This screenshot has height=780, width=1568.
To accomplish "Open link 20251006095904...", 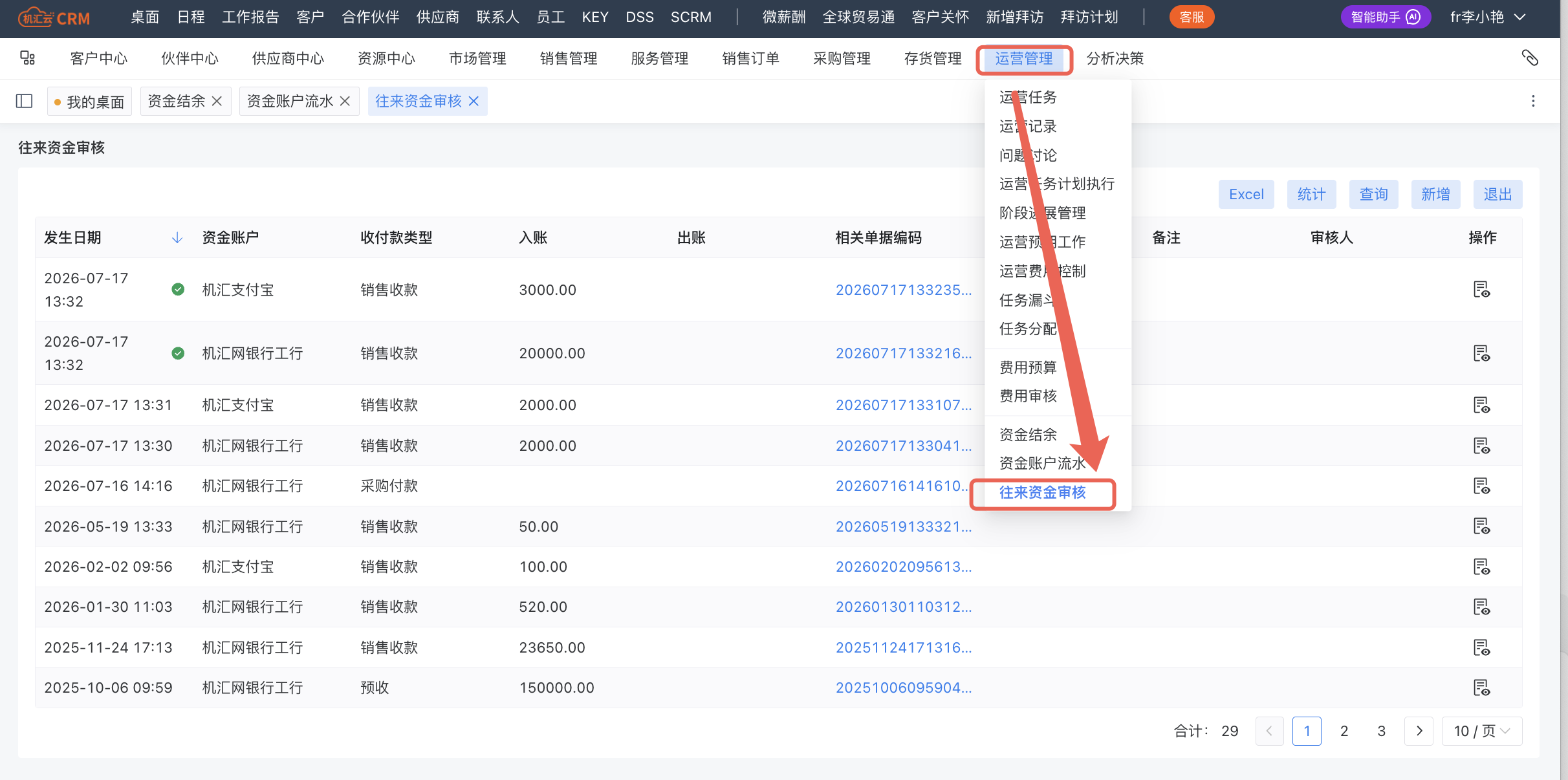I will (x=904, y=688).
